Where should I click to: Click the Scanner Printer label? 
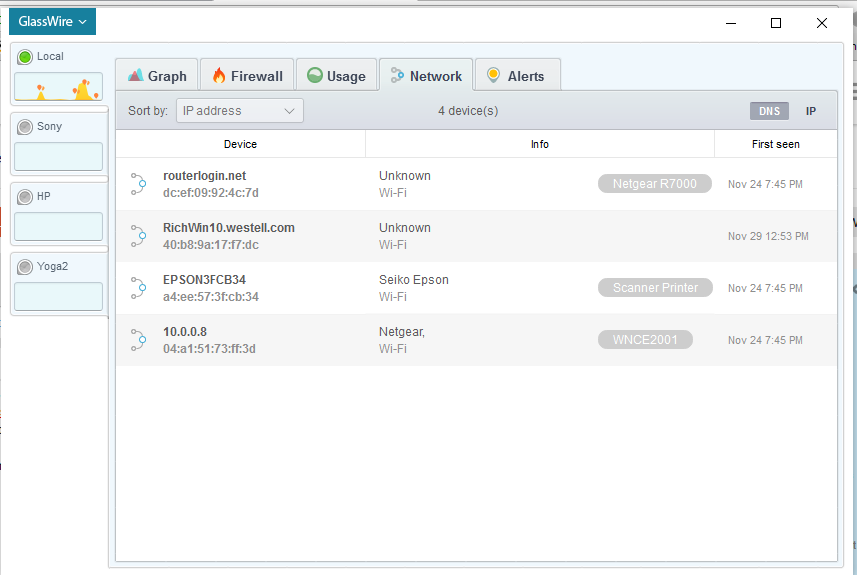[x=655, y=288]
